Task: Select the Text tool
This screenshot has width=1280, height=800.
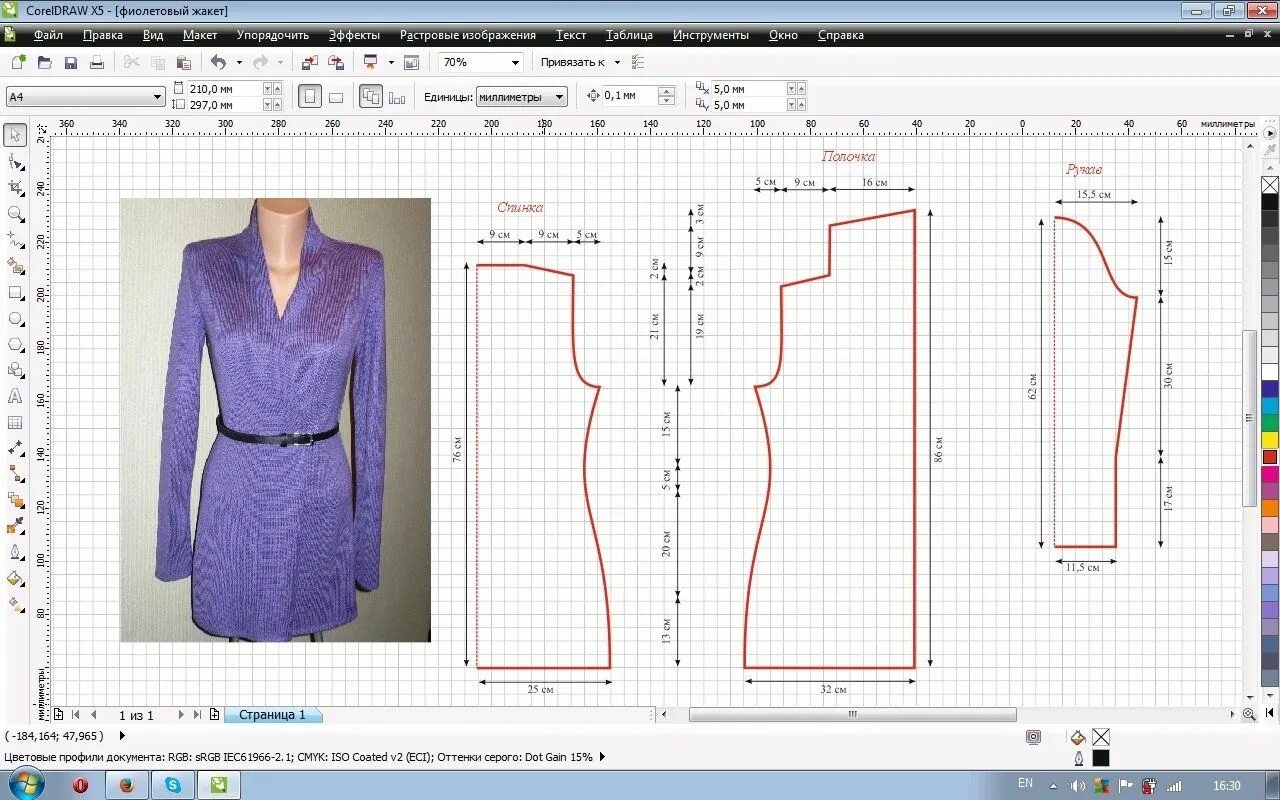Action: pos(15,396)
